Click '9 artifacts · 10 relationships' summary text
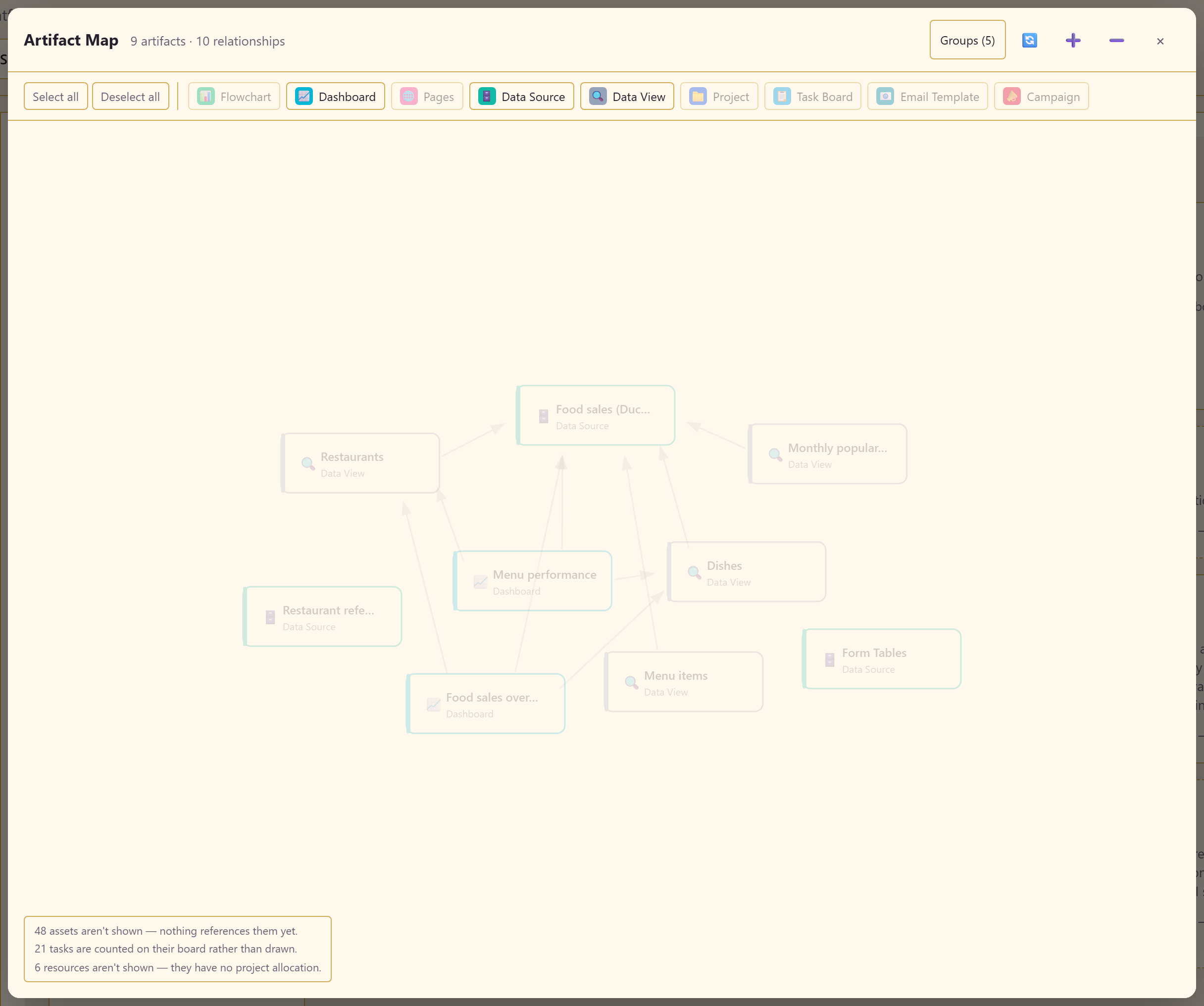Image resolution: width=1204 pixels, height=1006 pixels. 207,41
